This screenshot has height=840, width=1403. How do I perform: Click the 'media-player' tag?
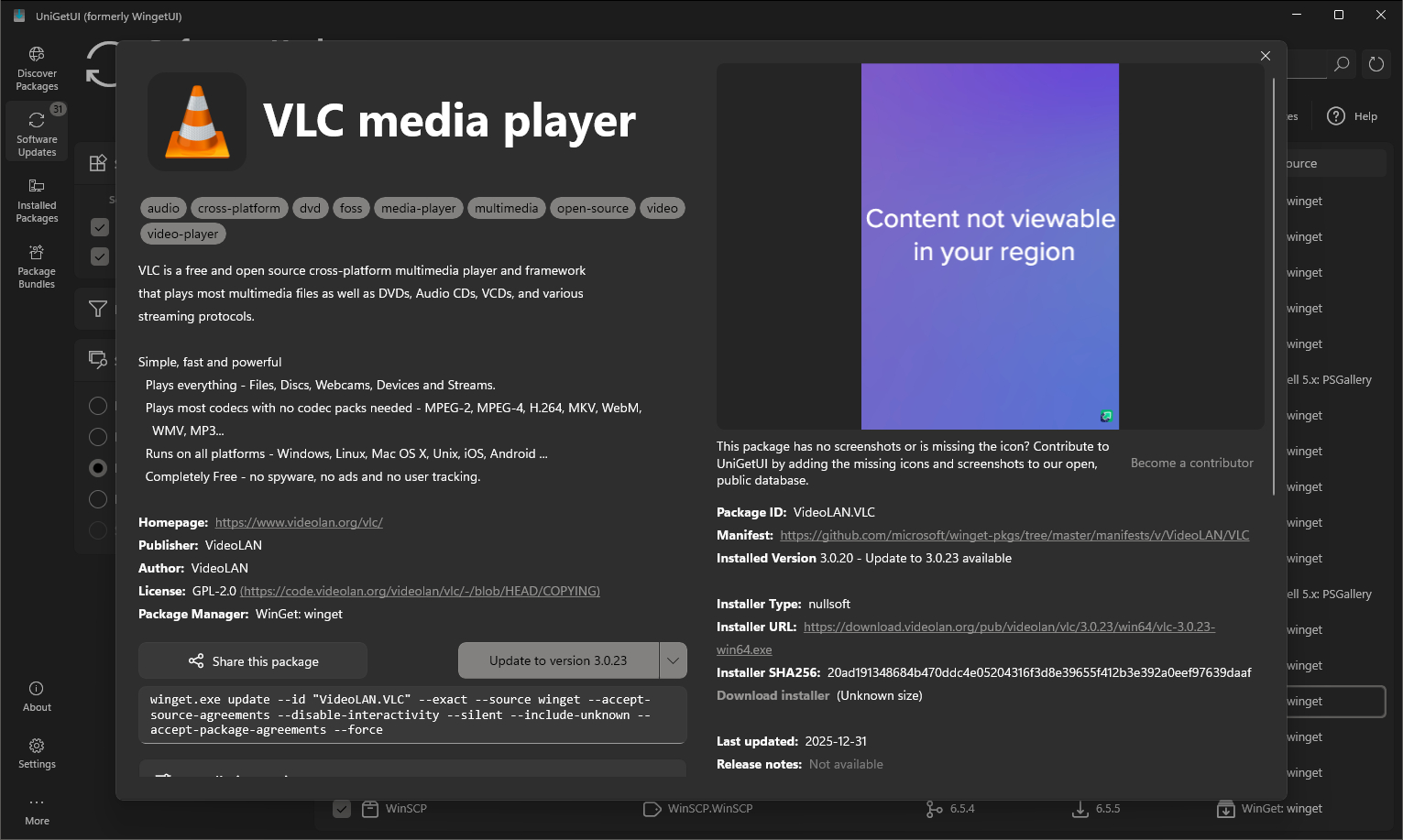point(419,209)
